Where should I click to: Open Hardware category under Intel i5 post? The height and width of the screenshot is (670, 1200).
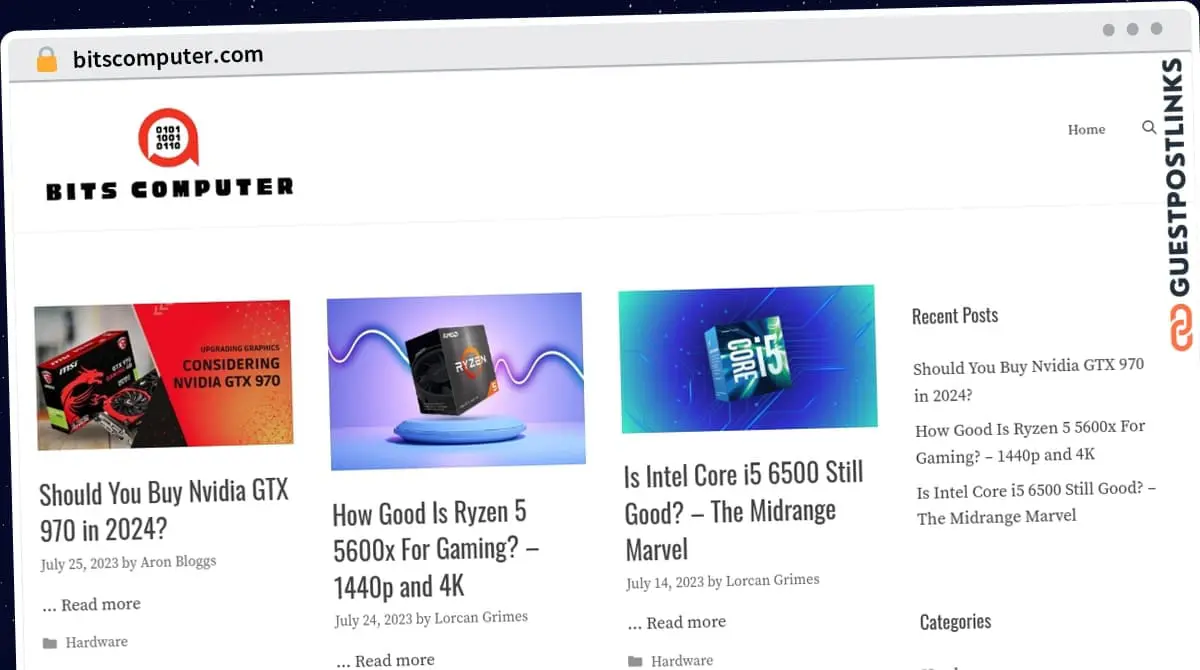(682, 661)
